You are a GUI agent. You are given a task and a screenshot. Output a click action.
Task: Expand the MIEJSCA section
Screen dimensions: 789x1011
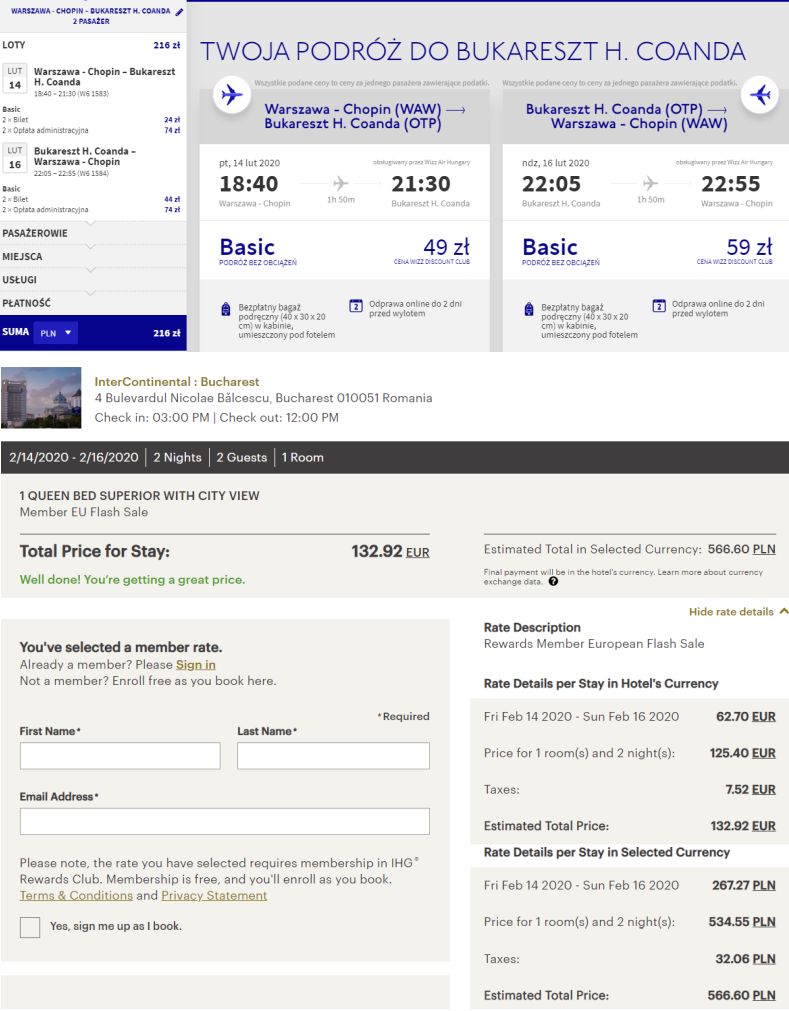pyautogui.click(x=22, y=256)
